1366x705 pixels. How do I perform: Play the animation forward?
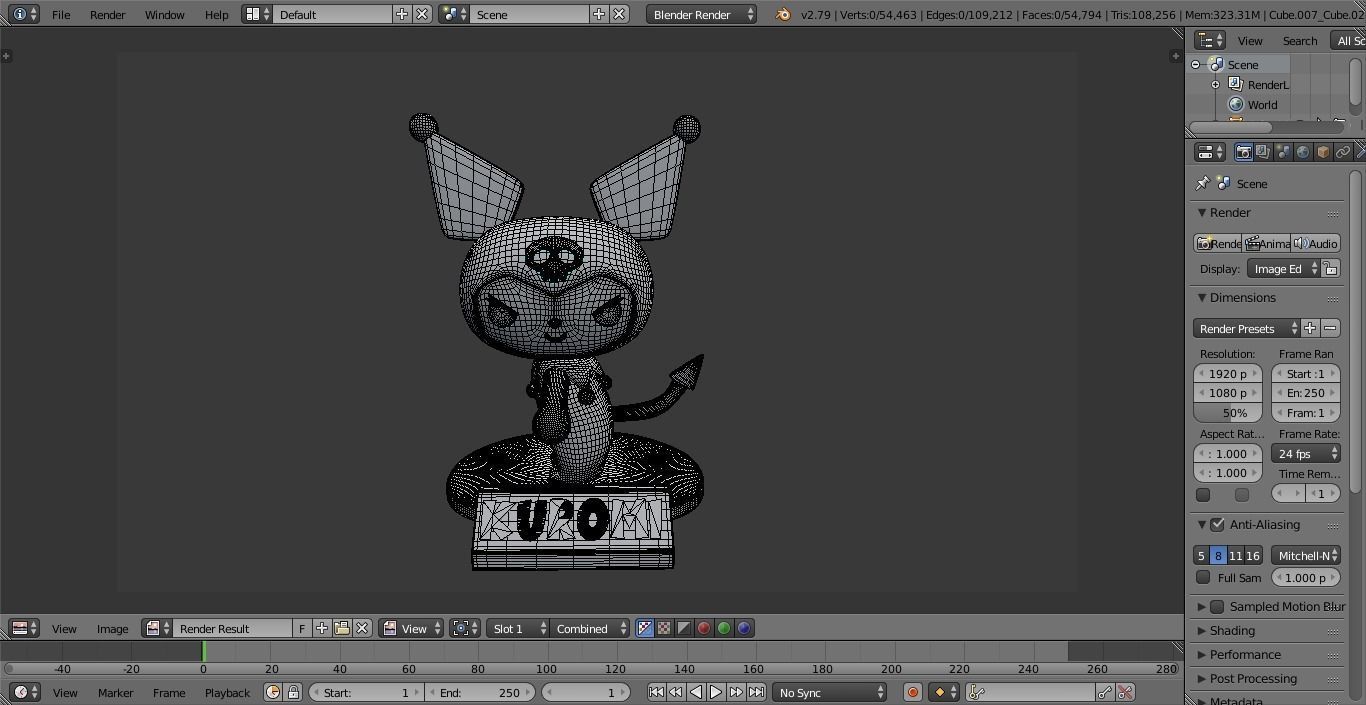click(716, 692)
